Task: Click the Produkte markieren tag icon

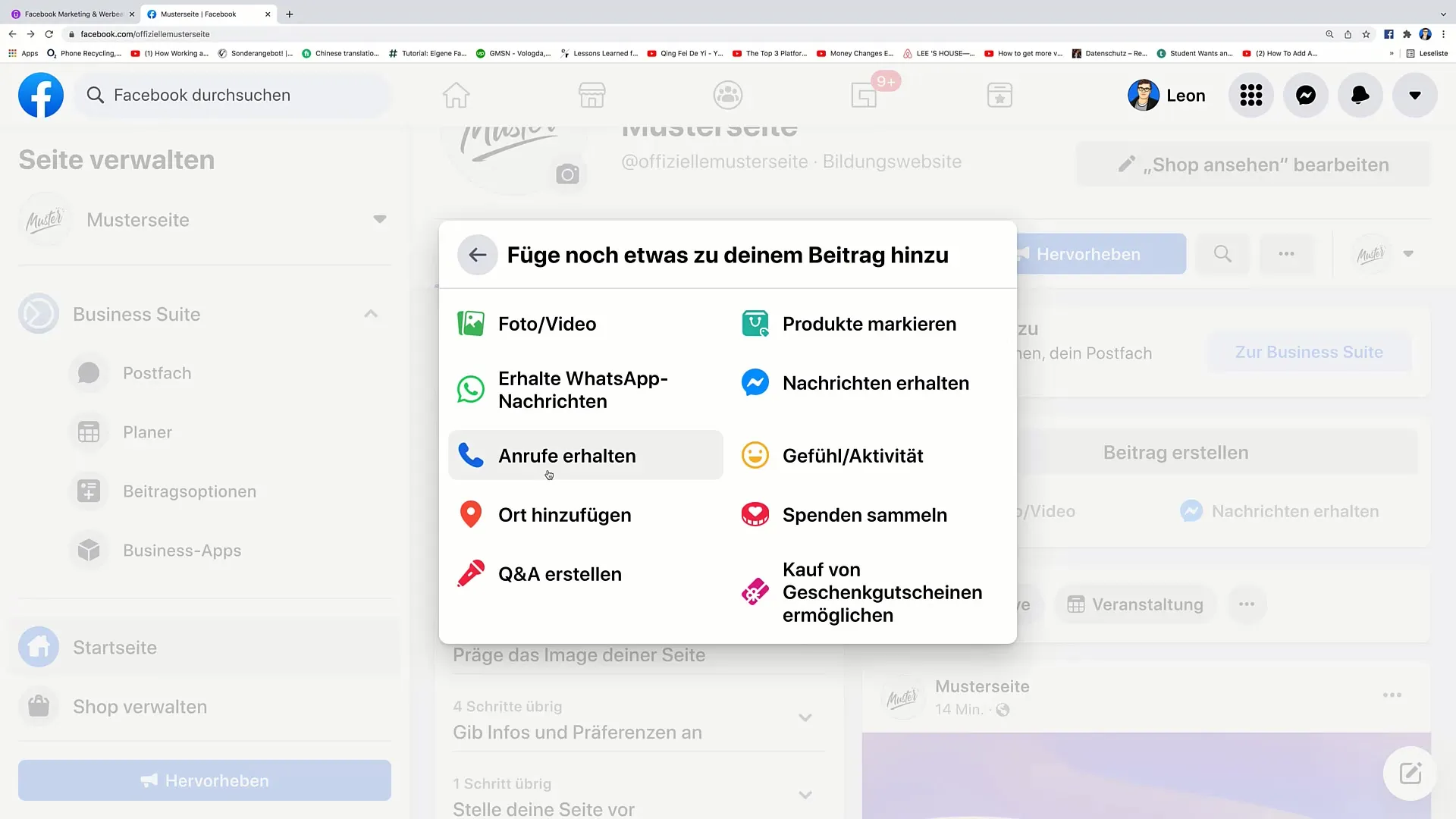Action: pyautogui.click(x=756, y=323)
